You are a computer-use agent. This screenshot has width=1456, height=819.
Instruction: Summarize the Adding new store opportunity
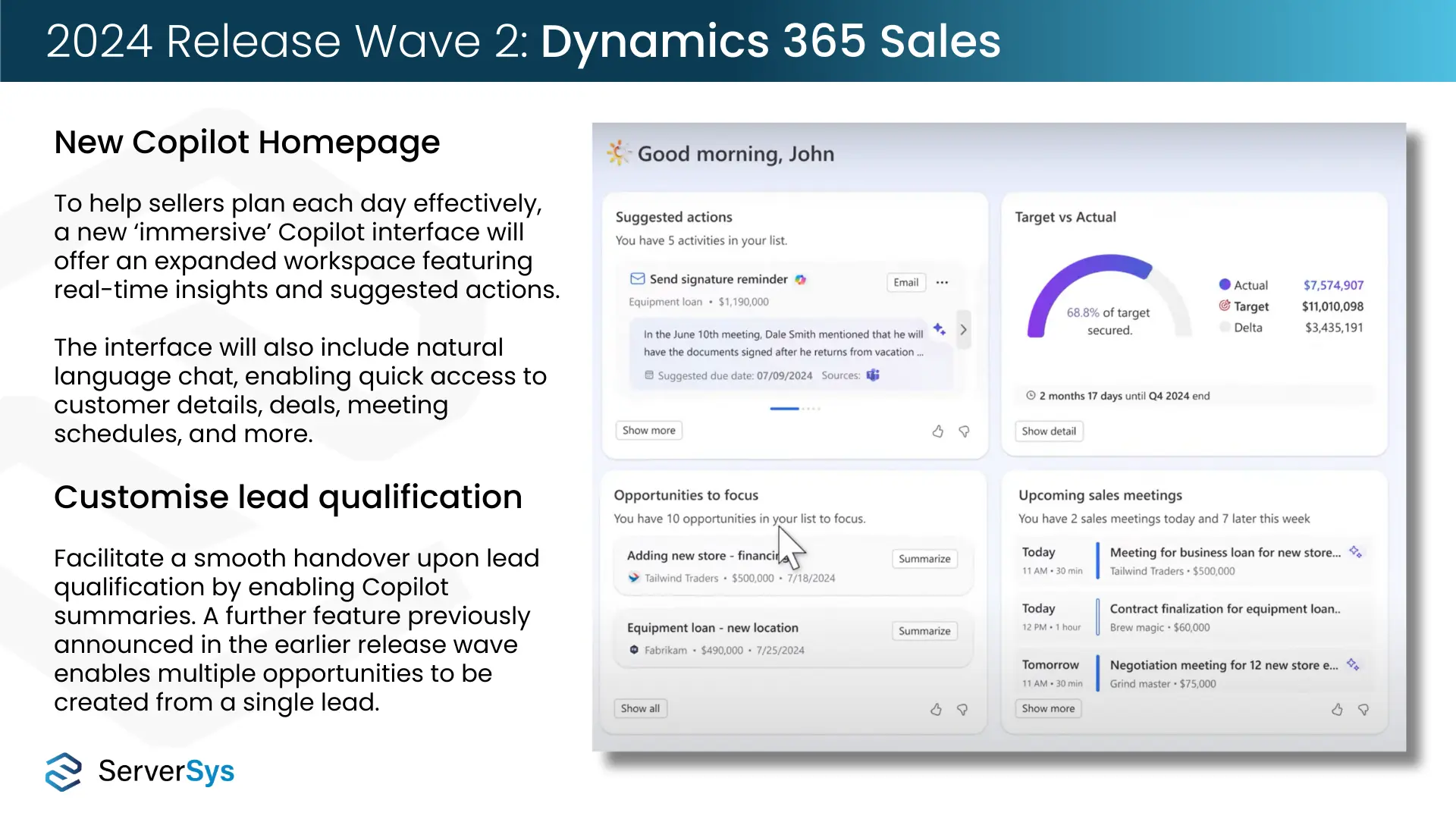click(x=924, y=559)
